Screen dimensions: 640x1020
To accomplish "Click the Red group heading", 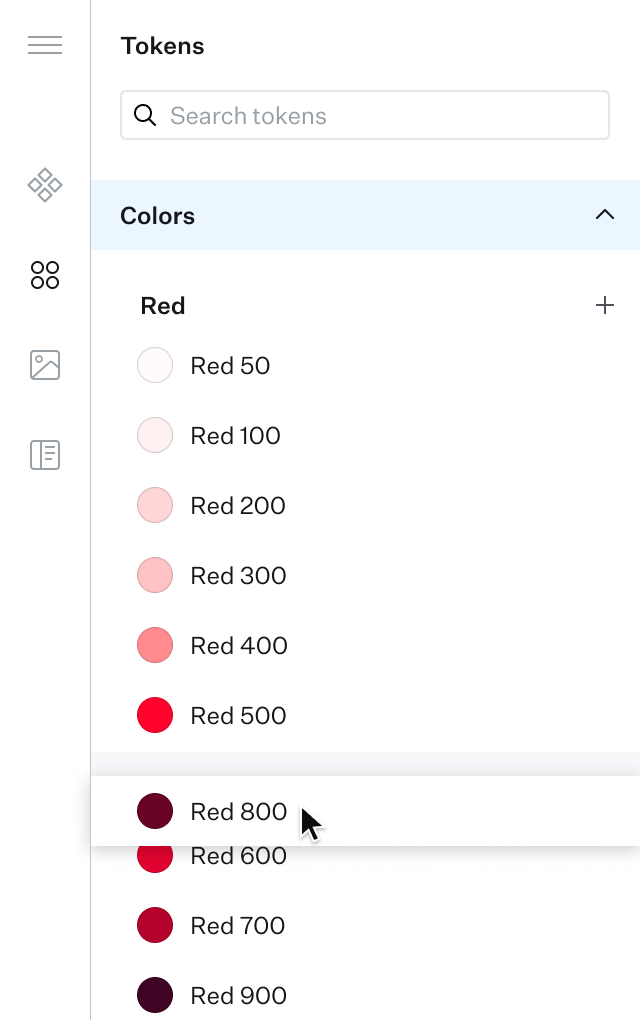I will pyautogui.click(x=163, y=306).
